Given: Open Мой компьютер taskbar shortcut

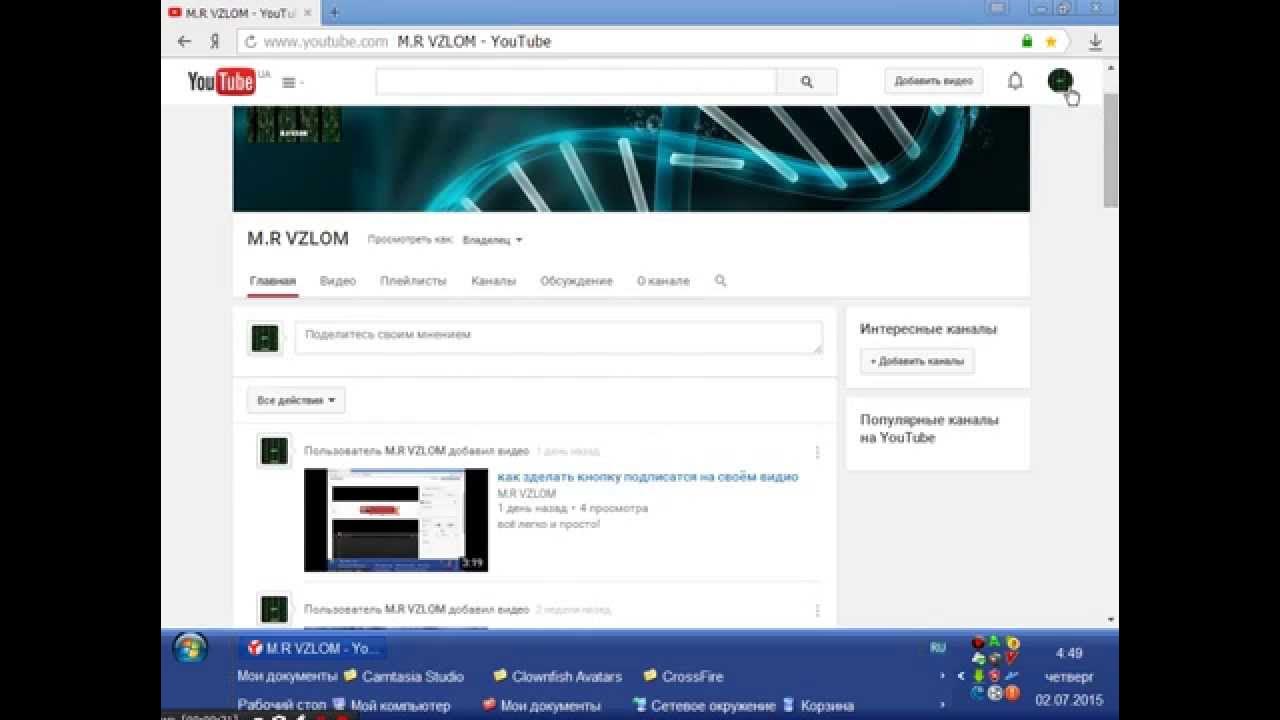Looking at the screenshot, I should pos(391,705).
